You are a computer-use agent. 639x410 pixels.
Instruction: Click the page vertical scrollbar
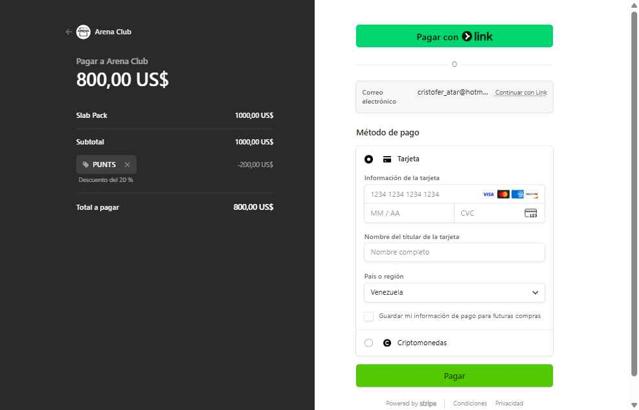click(x=634, y=194)
